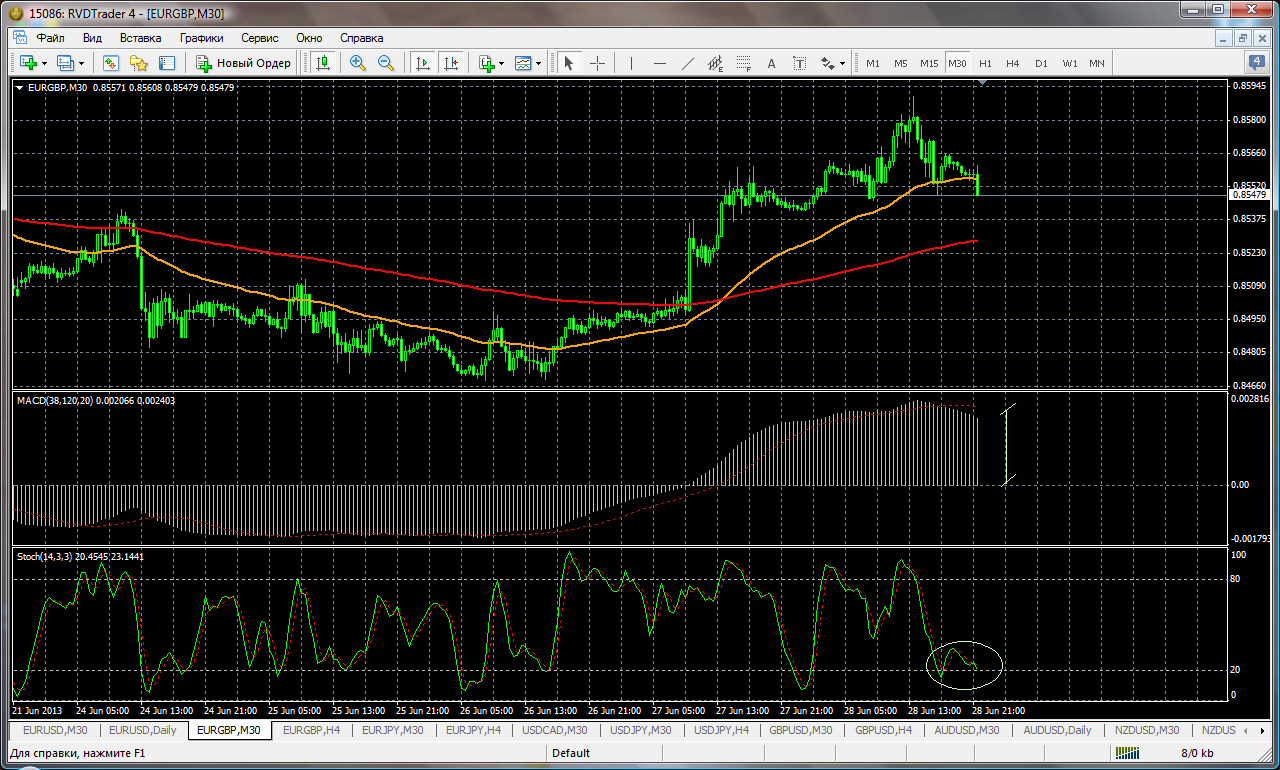Select the cursor arrow tool
Viewport: 1280px width, 770px height.
(x=569, y=63)
